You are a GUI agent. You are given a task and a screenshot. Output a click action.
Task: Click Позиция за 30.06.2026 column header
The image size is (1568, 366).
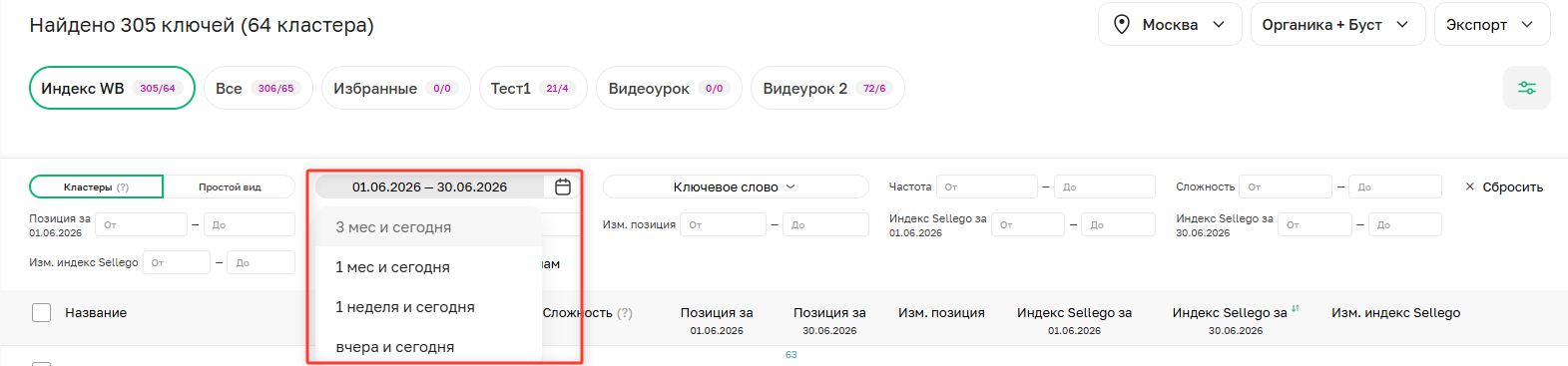(829, 320)
